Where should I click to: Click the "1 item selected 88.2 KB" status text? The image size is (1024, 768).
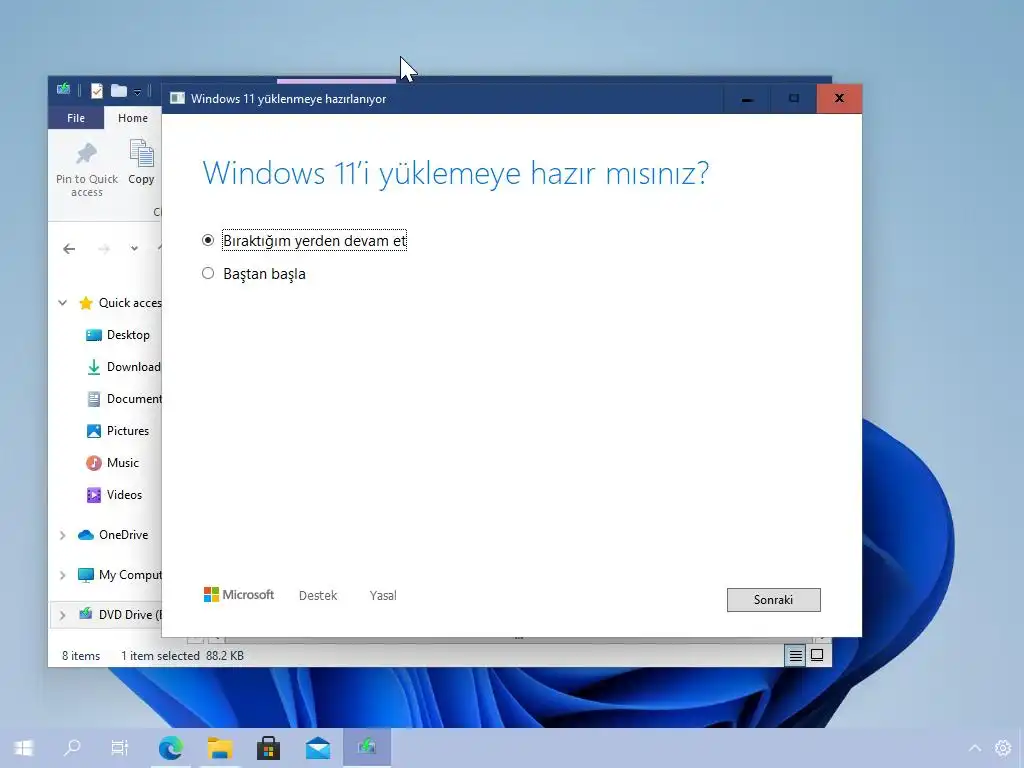[182, 656]
